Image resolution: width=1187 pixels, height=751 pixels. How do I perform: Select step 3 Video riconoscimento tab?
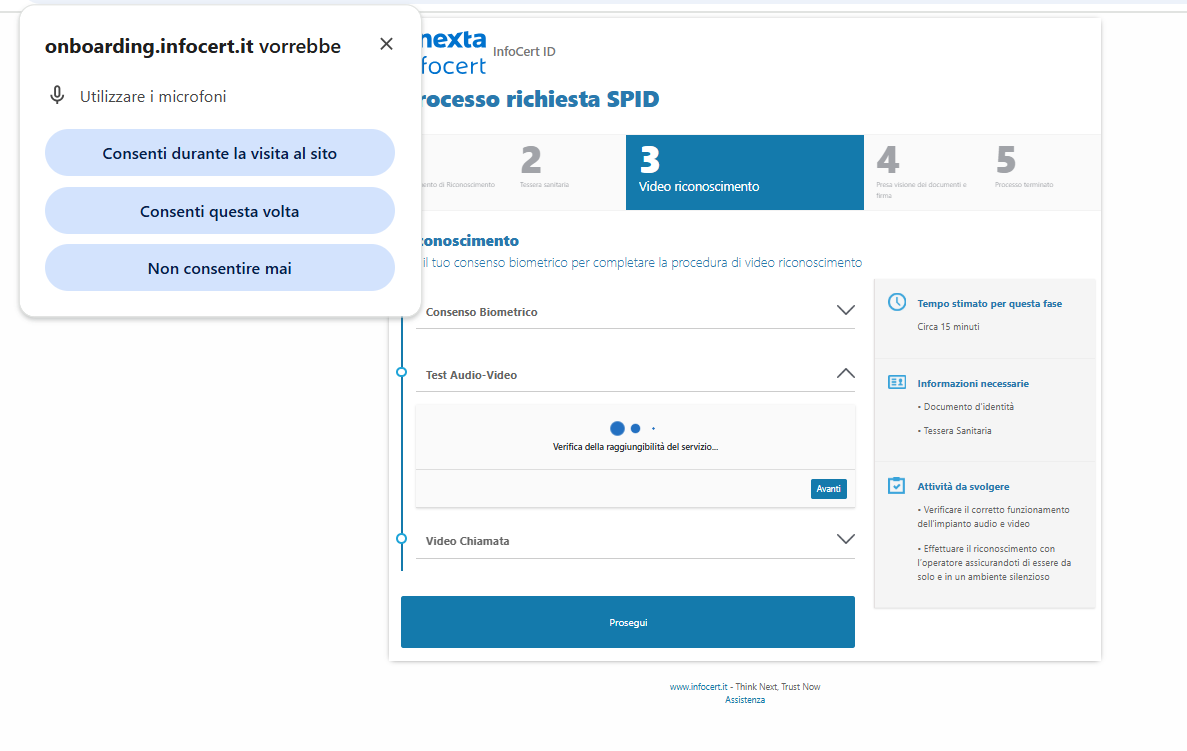(744, 172)
